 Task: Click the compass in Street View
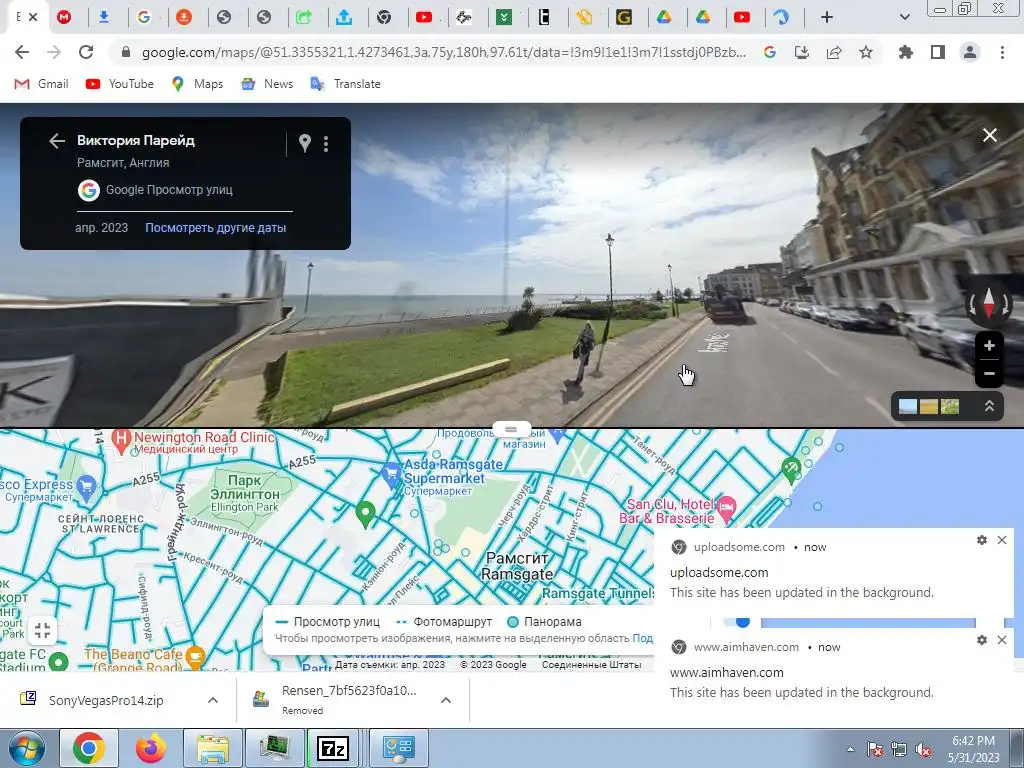coord(989,304)
